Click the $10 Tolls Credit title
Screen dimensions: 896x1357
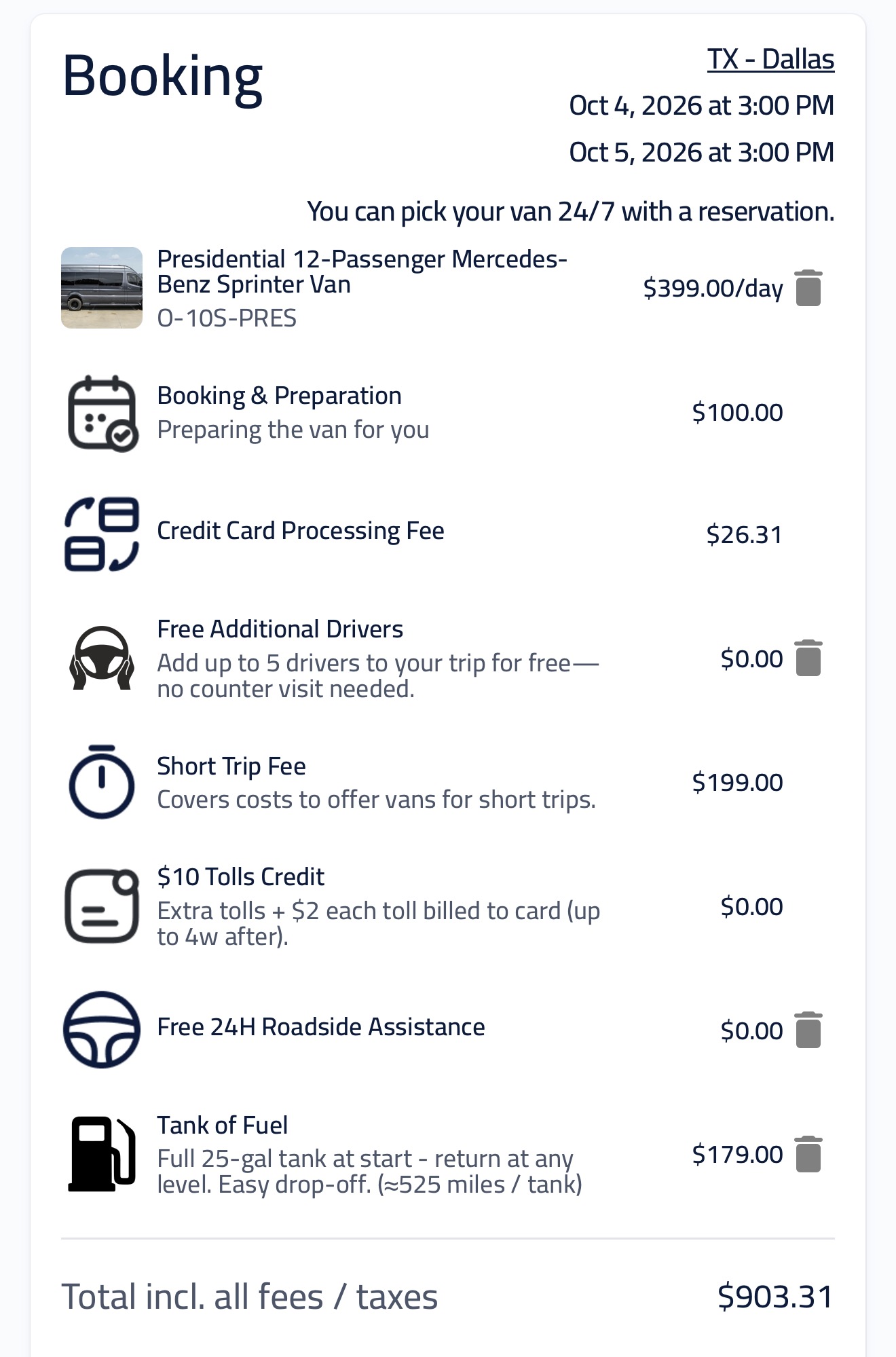click(x=241, y=877)
